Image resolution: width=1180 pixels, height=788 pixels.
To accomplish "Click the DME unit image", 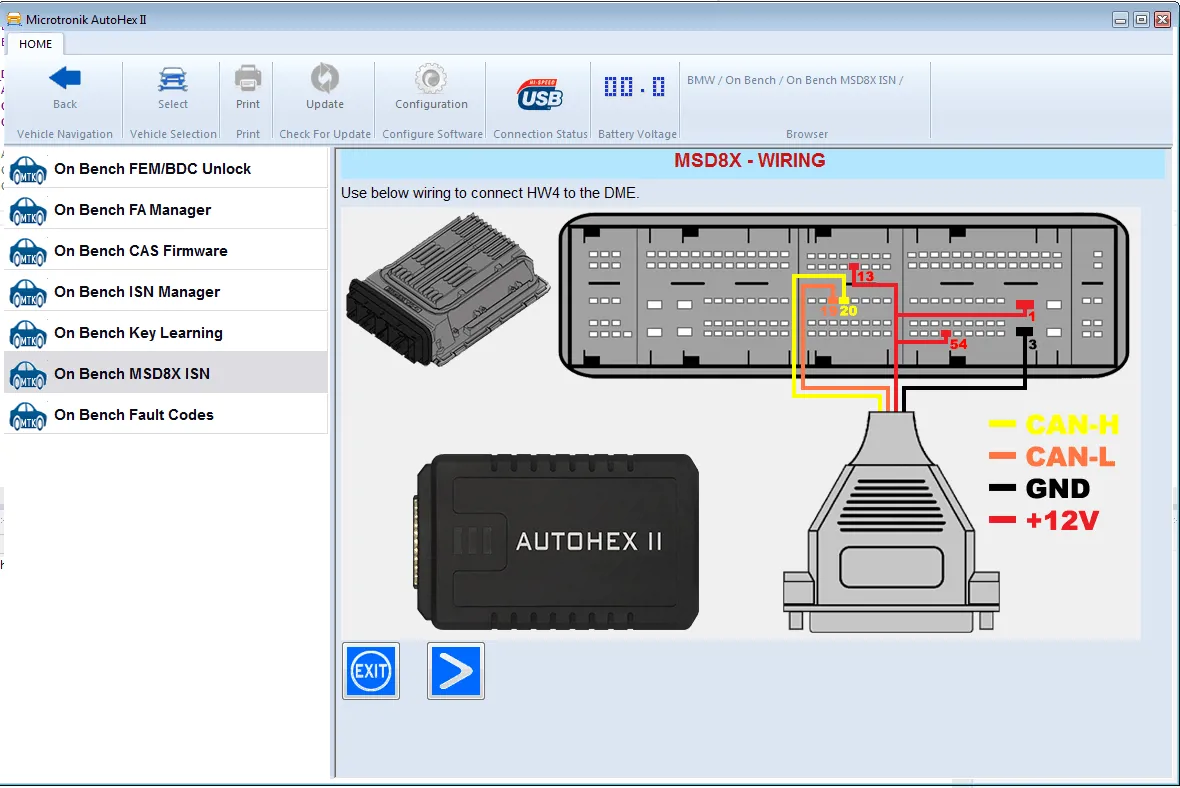I will point(449,289).
